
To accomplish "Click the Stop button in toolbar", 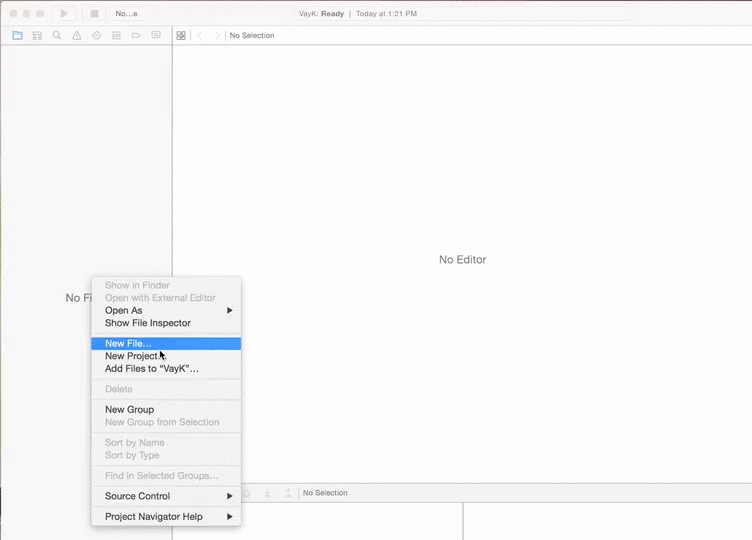I will 93,14.
